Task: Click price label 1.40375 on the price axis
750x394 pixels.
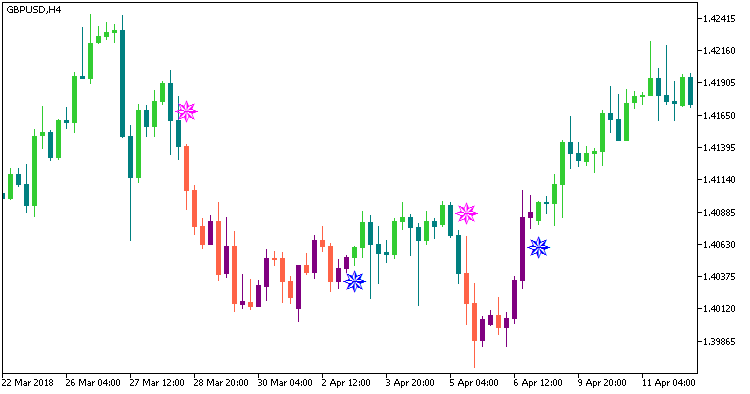Action: pos(719,276)
